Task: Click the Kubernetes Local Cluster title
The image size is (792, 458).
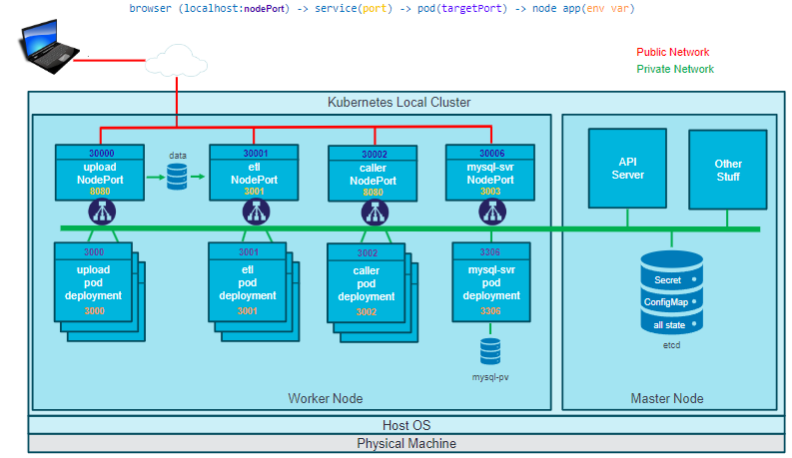Action: 399,103
